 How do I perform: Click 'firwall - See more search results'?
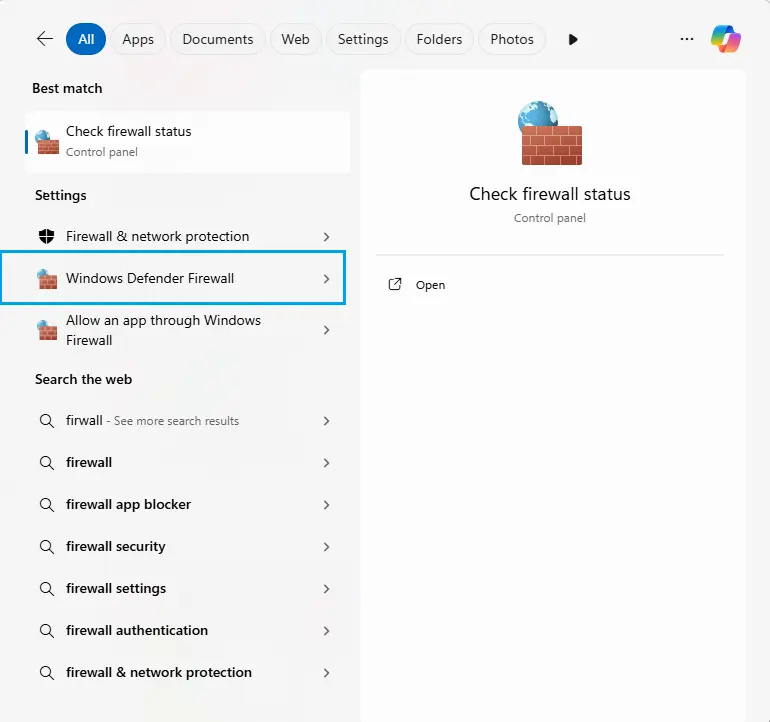[x=152, y=421]
